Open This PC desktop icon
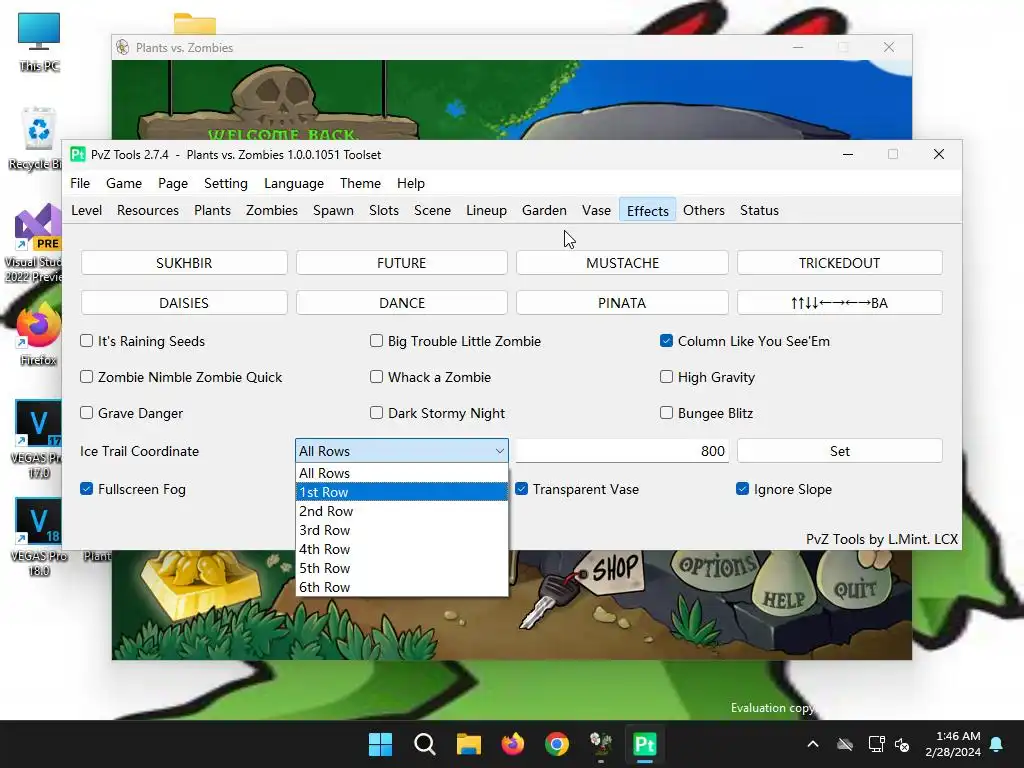1024x768 pixels. pos(39,42)
